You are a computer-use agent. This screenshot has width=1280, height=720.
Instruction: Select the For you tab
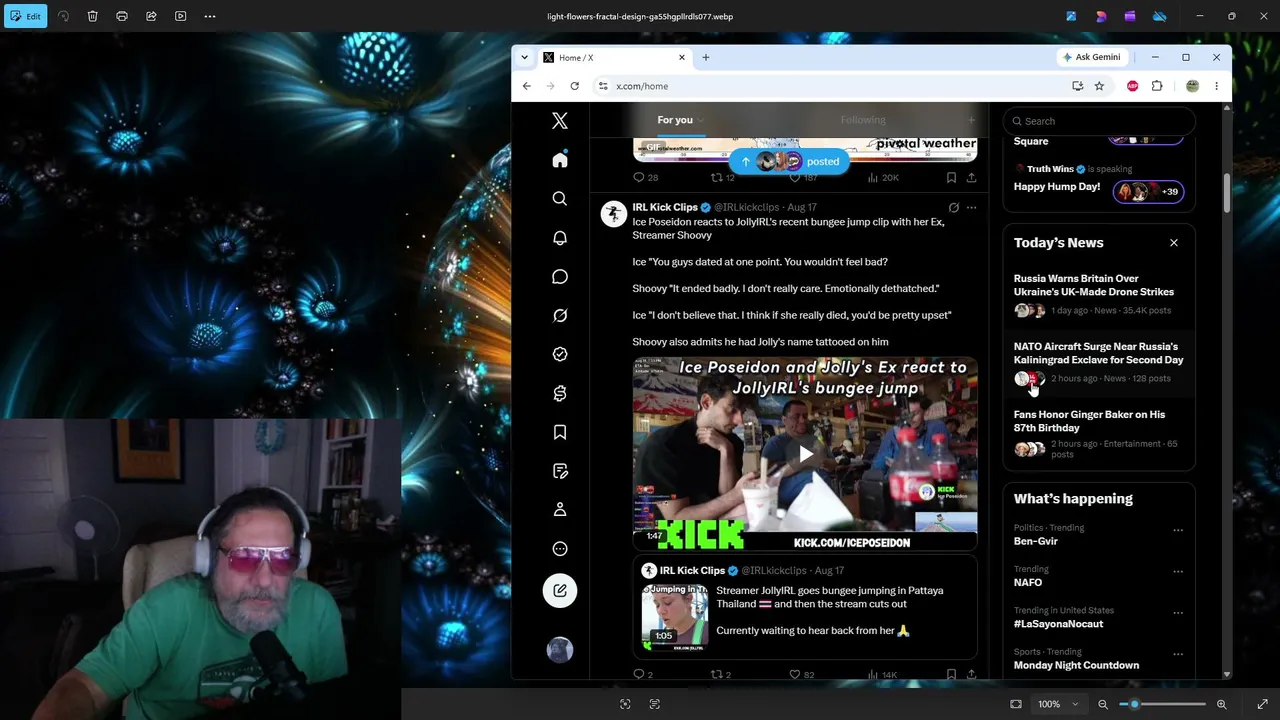click(675, 120)
